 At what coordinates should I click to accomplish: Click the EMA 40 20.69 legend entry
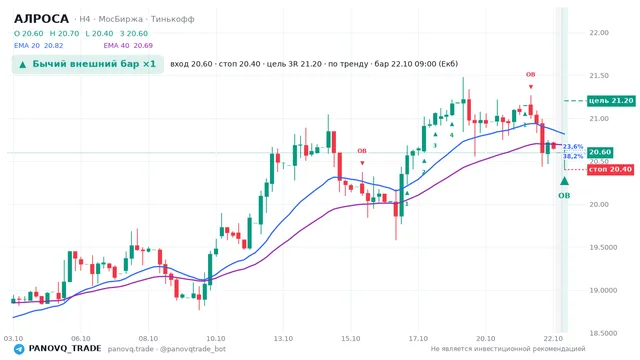pyautogui.click(x=128, y=46)
